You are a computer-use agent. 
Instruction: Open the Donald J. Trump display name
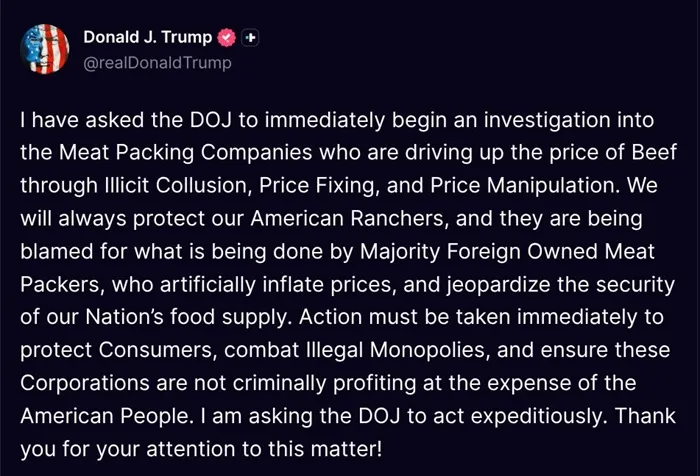[x=148, y=38]
